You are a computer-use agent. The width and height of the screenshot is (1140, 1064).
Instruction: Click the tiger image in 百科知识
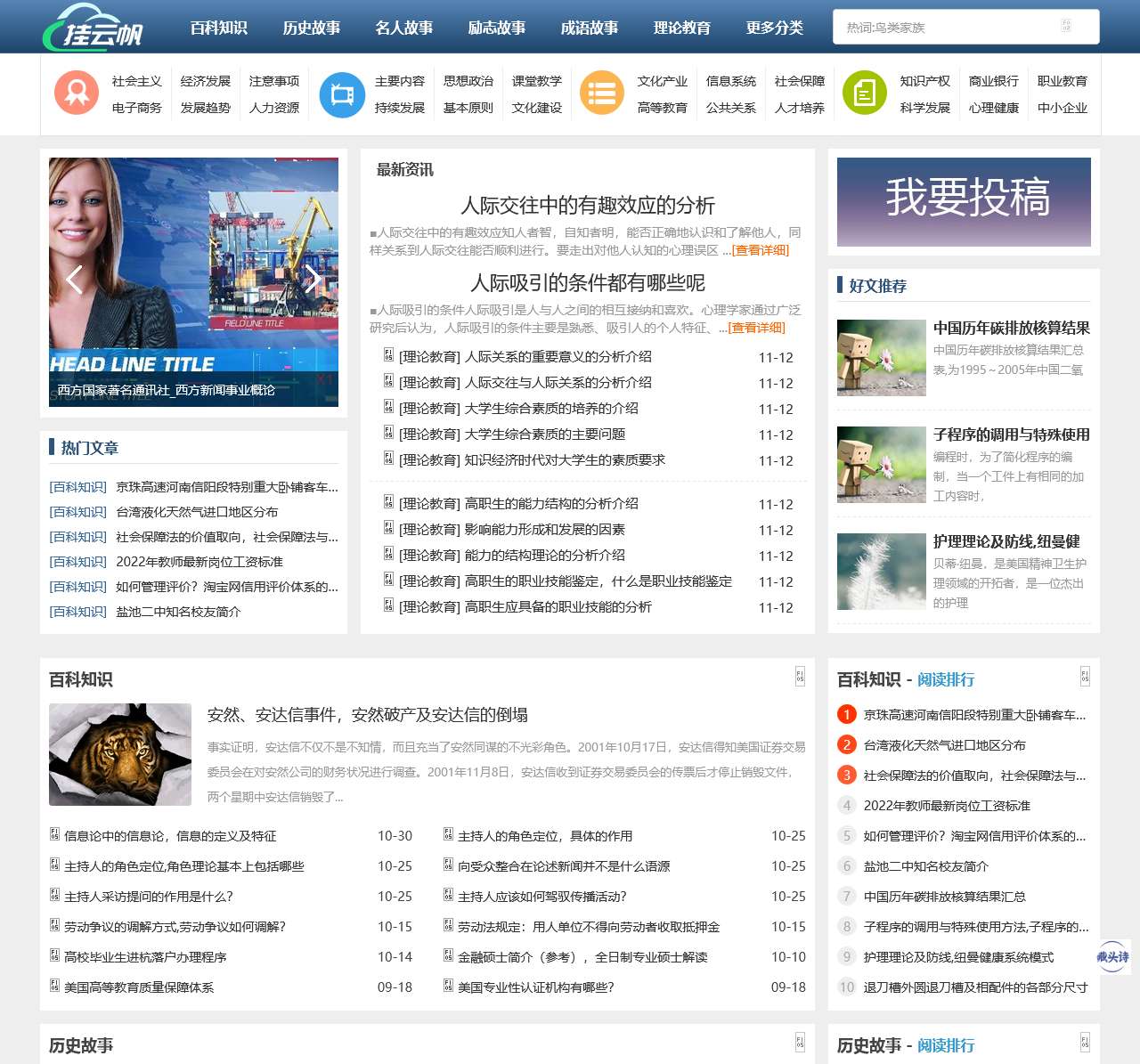click(x=120, y=754)
